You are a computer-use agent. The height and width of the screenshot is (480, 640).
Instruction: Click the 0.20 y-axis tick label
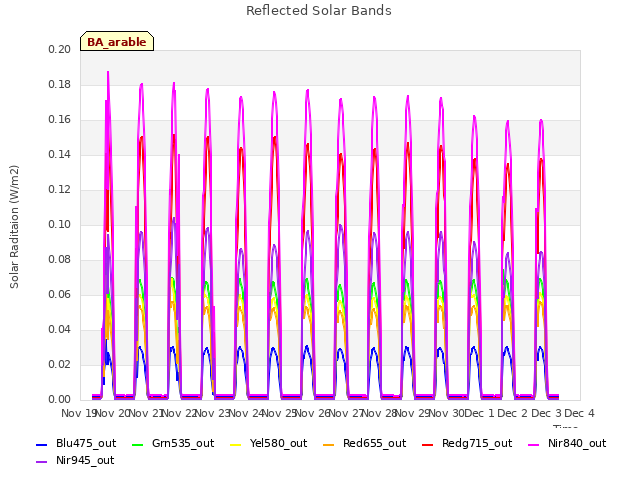[60, 49]
